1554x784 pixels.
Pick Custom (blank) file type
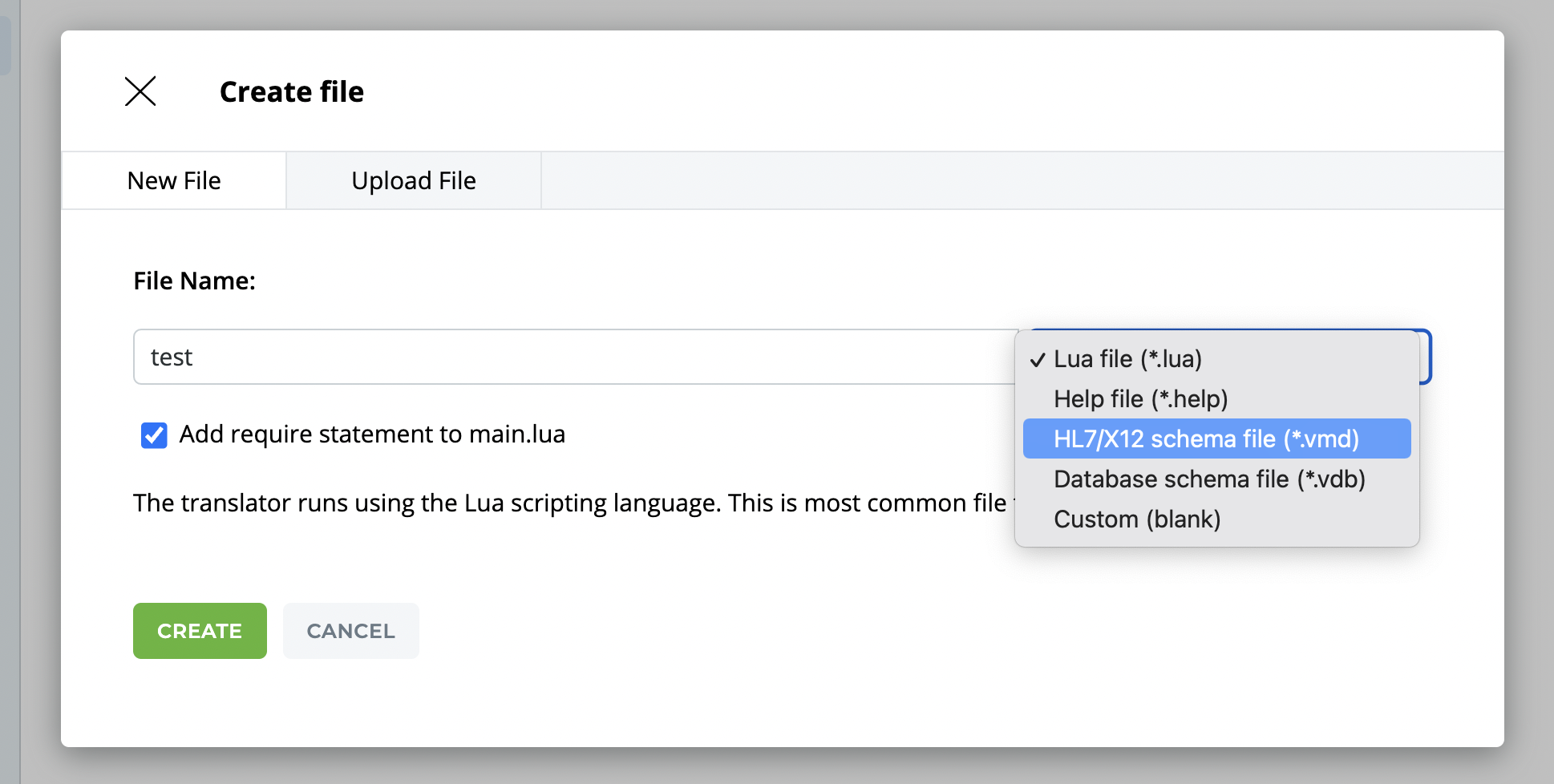[1137, 519]
